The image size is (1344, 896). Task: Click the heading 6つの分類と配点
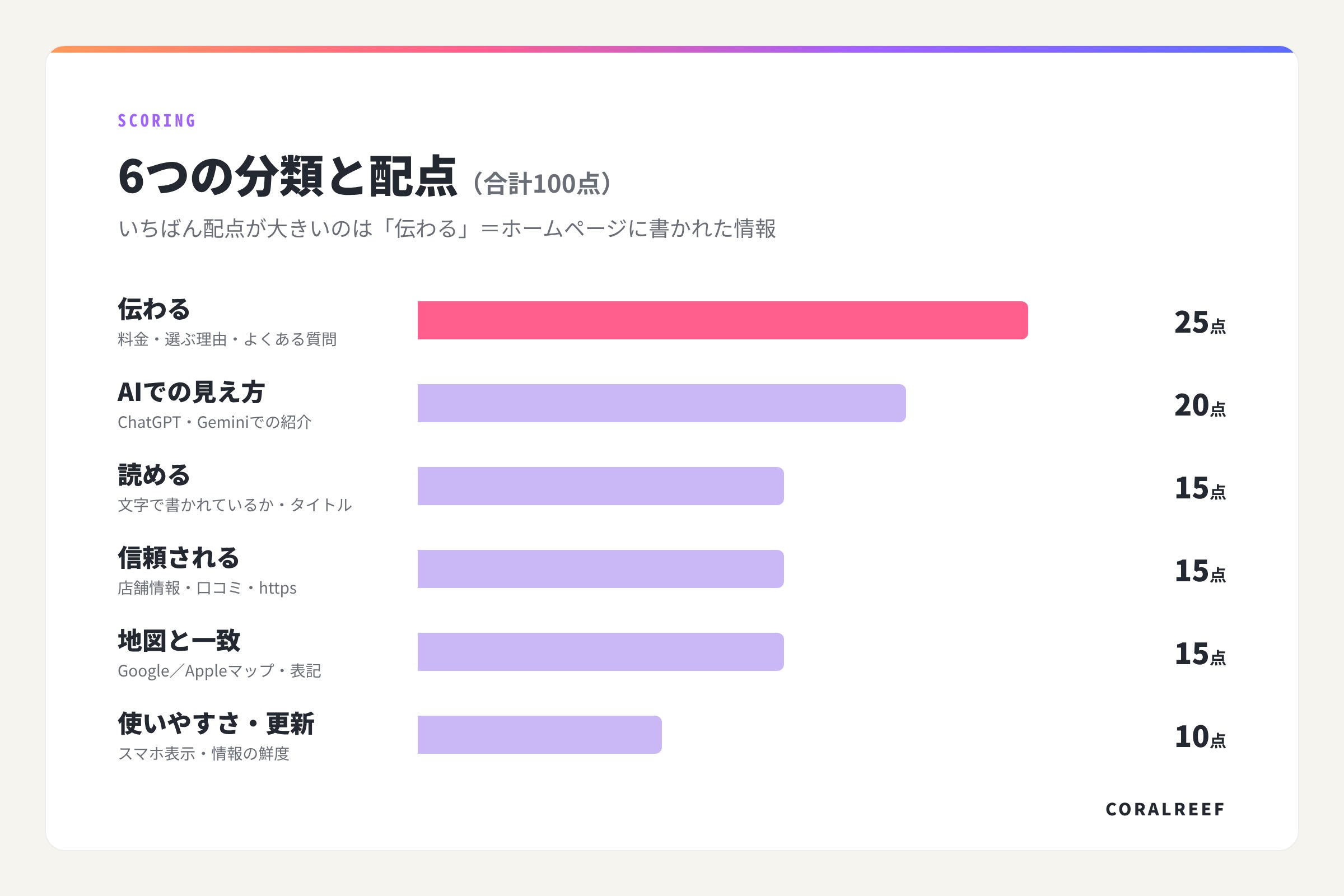pos(287,176)
